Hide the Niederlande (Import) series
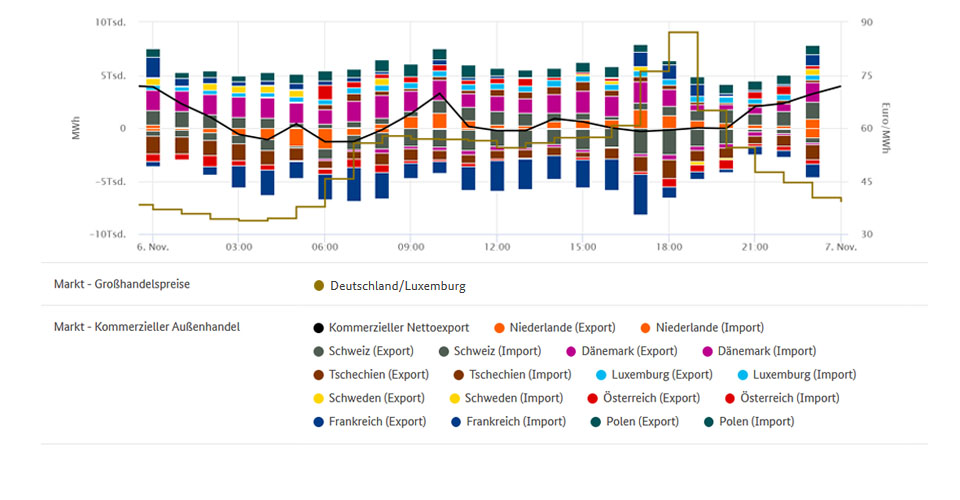 click(x=702, y=327)
